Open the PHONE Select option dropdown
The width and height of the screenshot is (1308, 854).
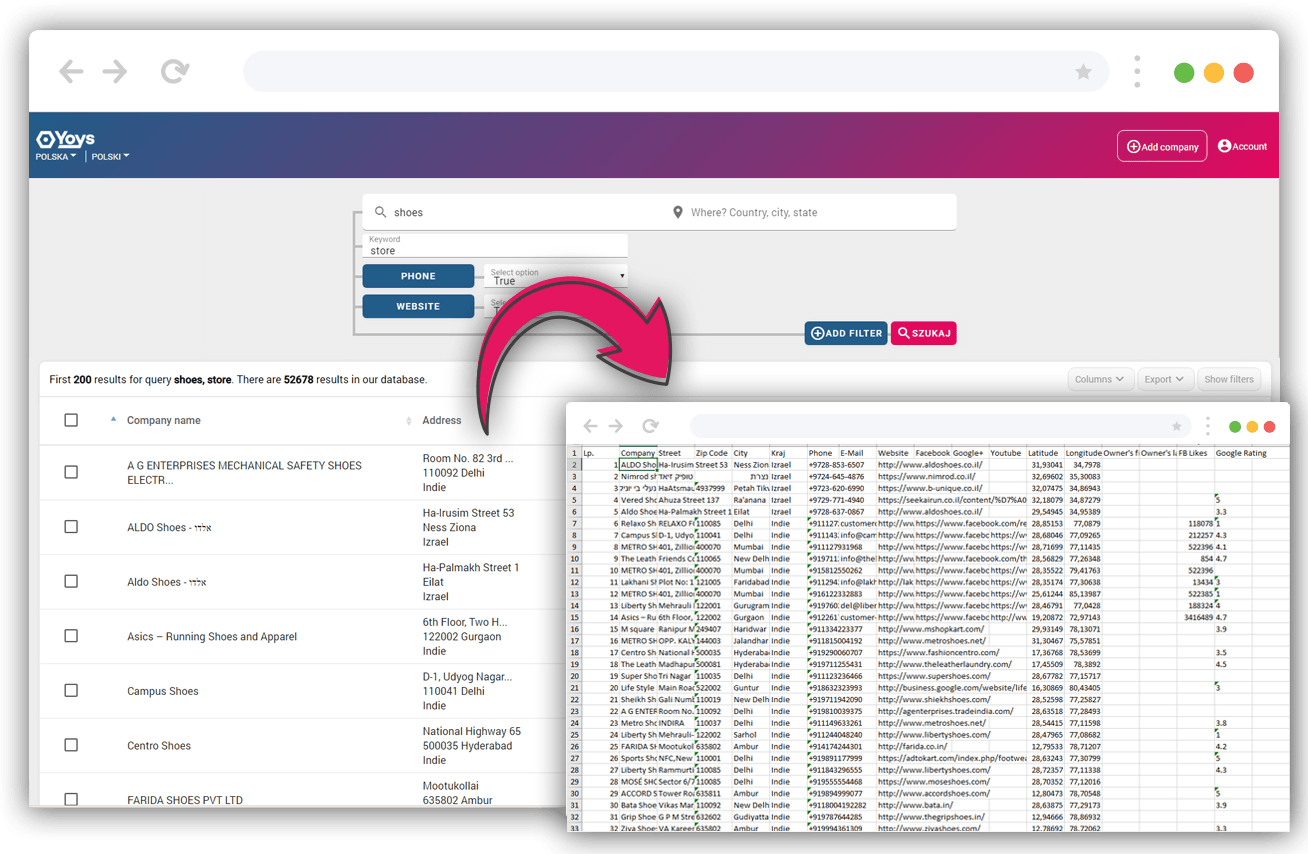point(556,277)
